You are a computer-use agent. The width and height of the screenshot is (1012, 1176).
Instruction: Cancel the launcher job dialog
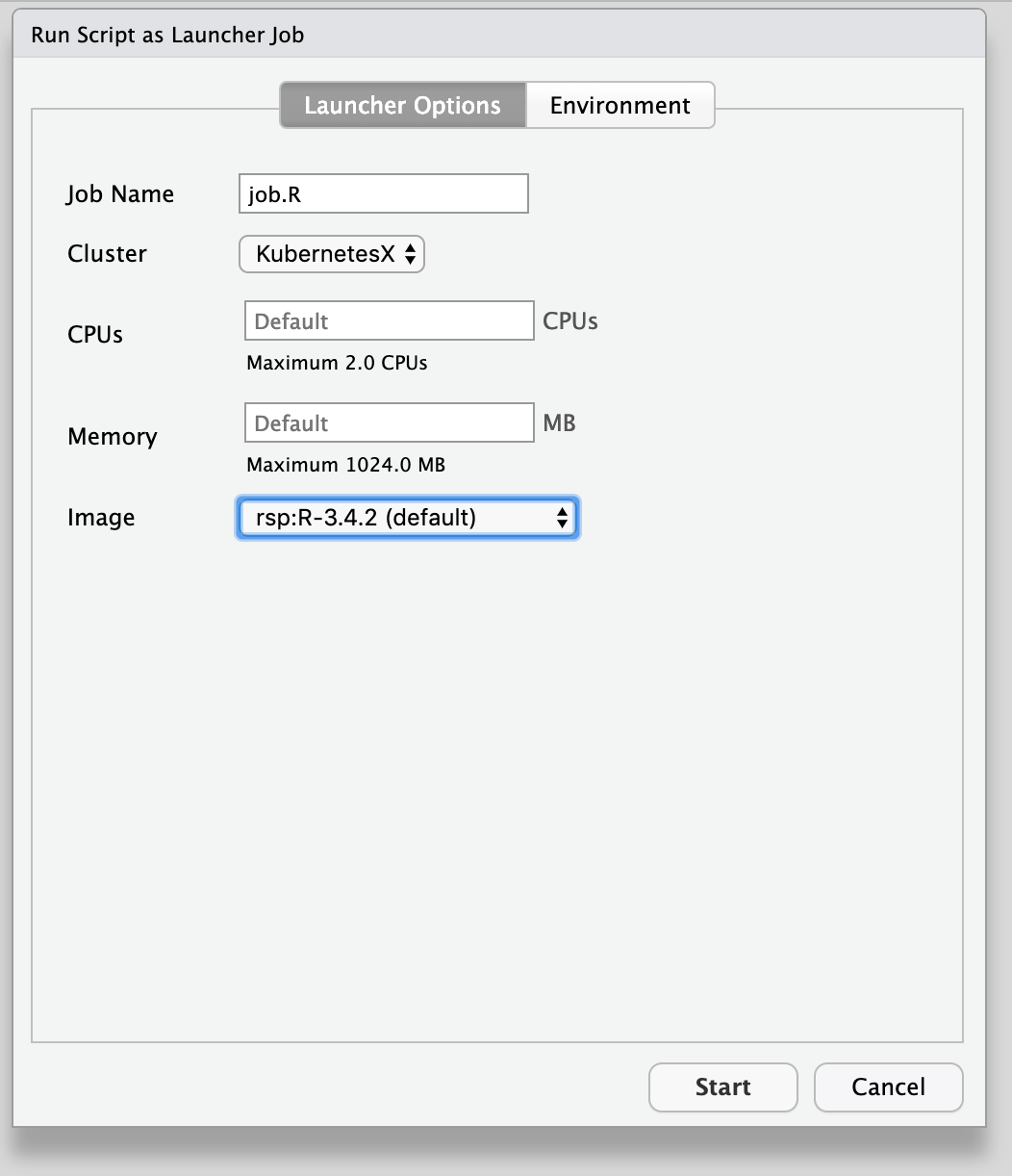[x=887, y=1087]
